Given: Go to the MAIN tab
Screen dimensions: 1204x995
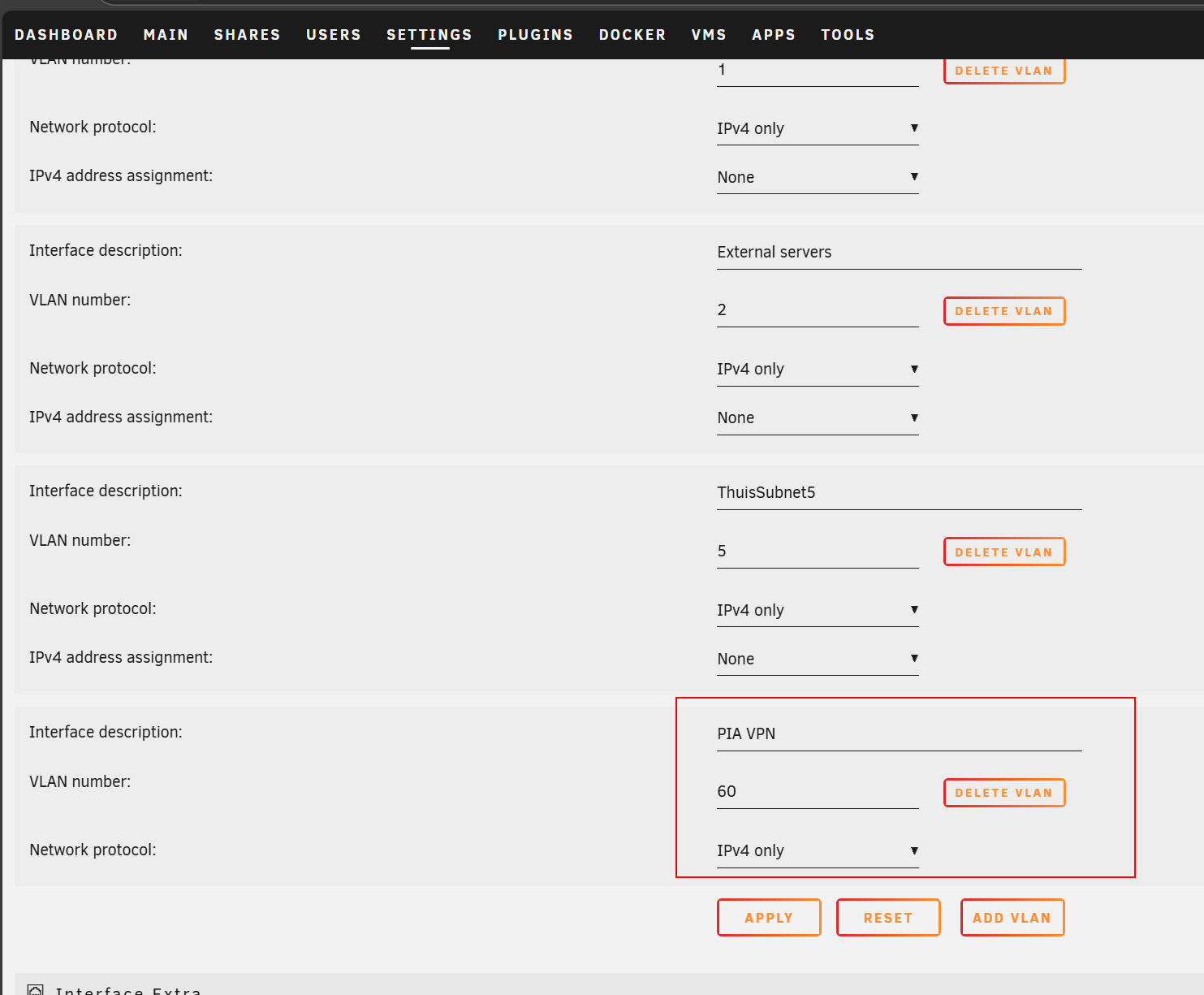Looking at the screenshot, I should coord(166,35).
